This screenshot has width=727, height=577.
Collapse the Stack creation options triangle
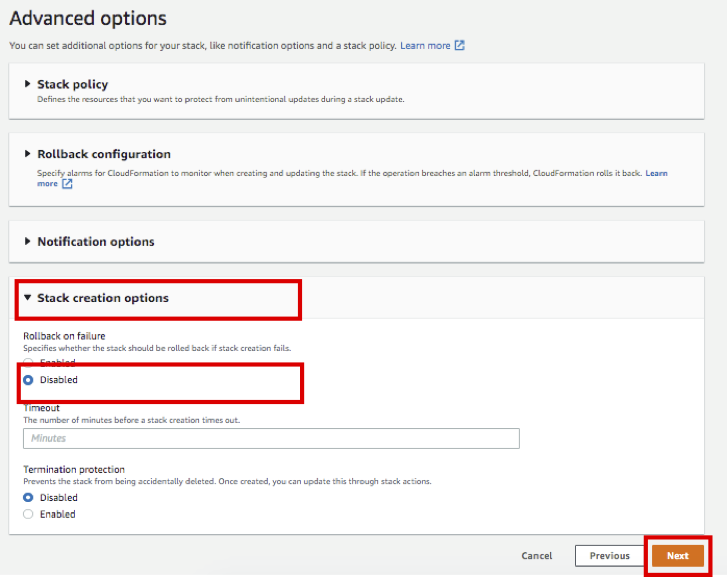28,298
